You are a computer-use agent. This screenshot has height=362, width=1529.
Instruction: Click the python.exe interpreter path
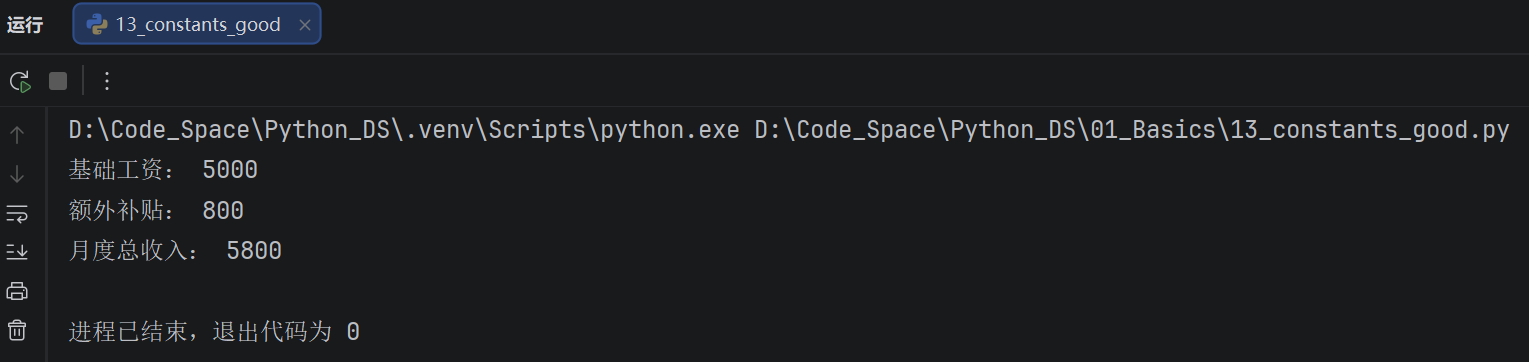coord(404,130)
